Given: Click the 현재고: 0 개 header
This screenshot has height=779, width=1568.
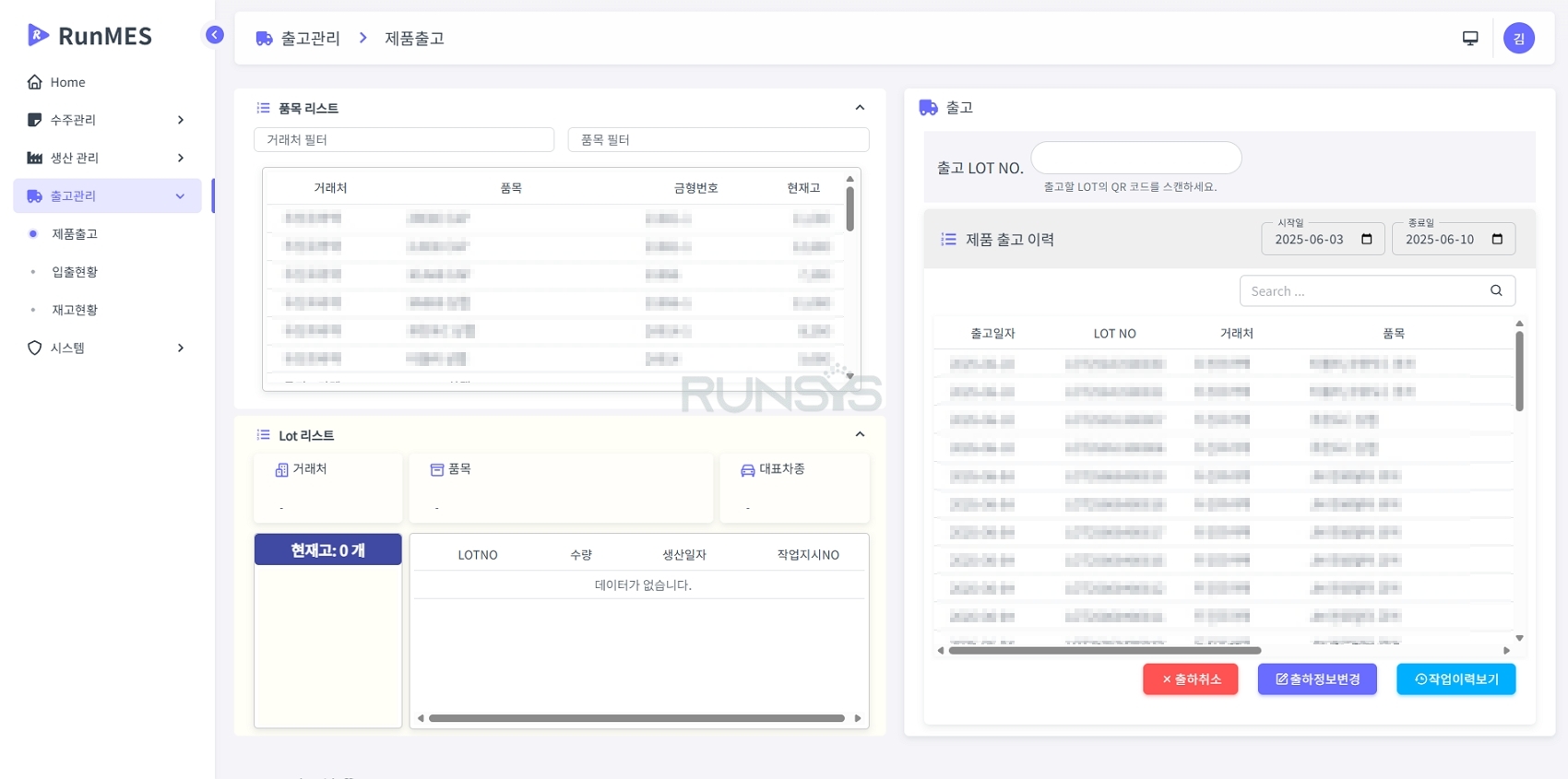Looking at the screenshot, I should (x=327, y=549).
